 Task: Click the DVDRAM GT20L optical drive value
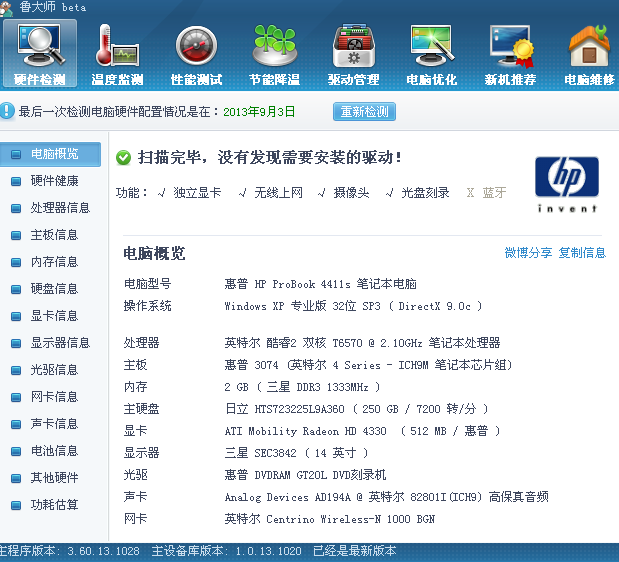pos(305,475)
